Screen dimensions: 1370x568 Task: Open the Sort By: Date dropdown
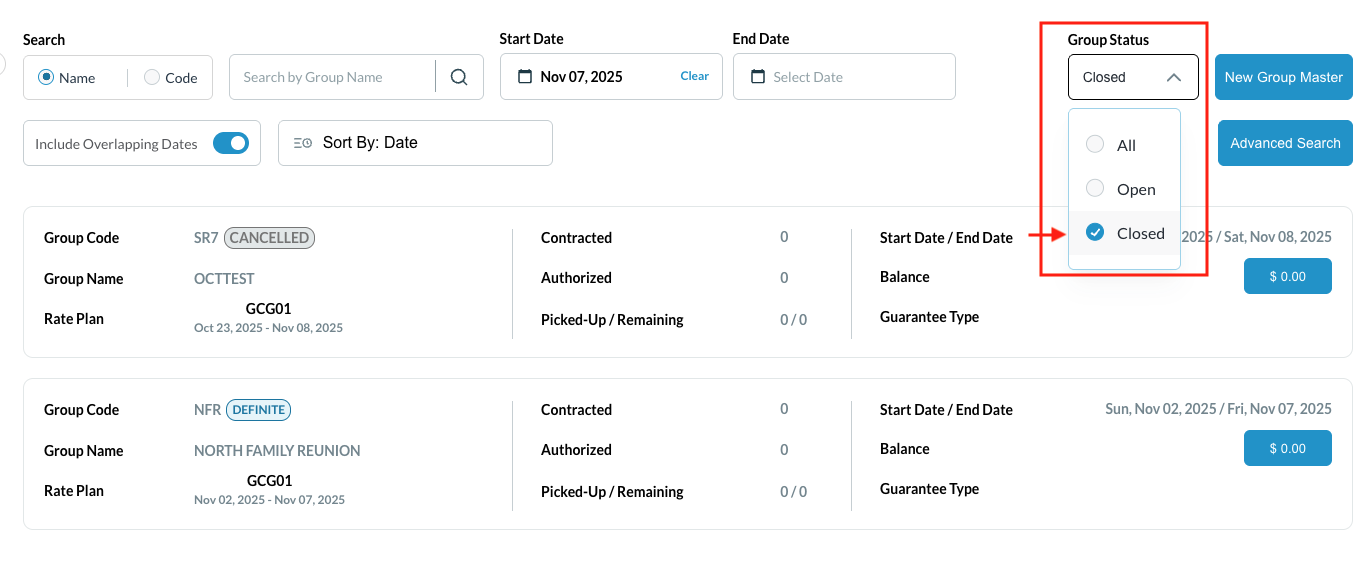tap(415, 143)
